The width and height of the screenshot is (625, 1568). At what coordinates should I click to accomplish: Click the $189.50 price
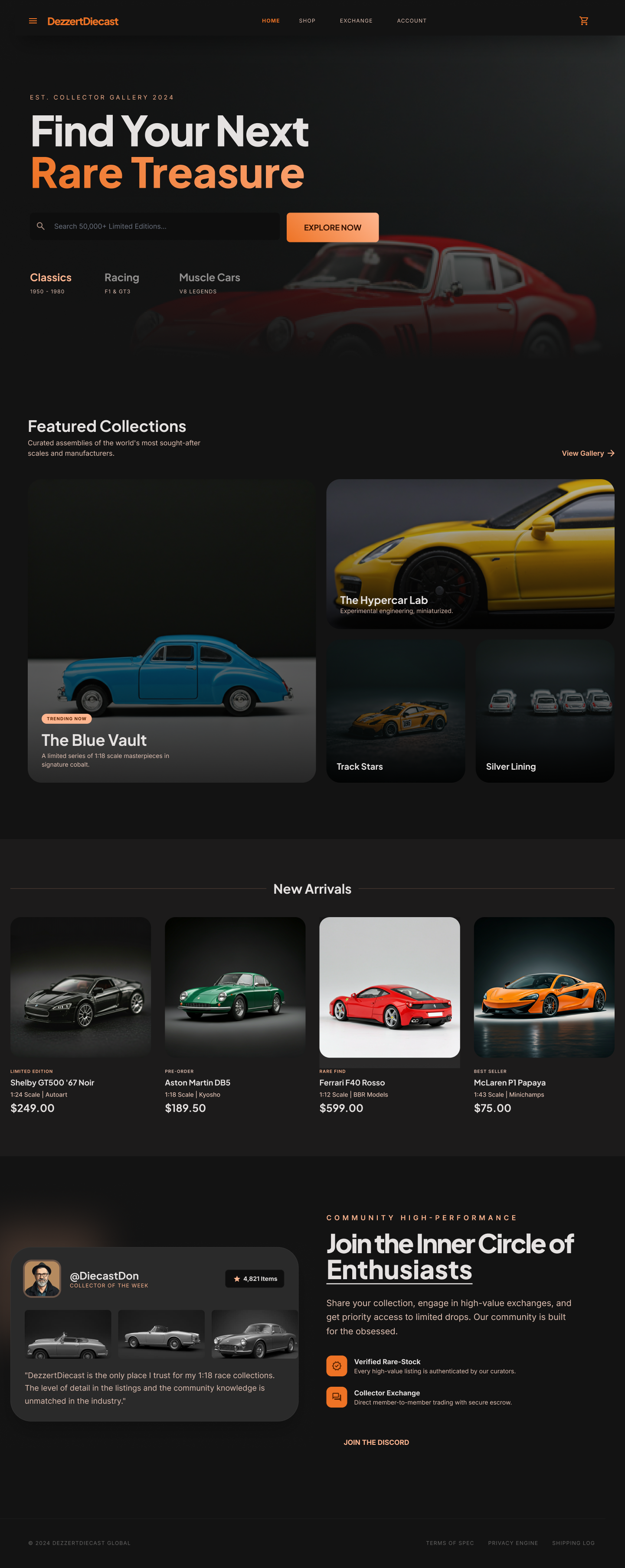(x=185, y=1108)
